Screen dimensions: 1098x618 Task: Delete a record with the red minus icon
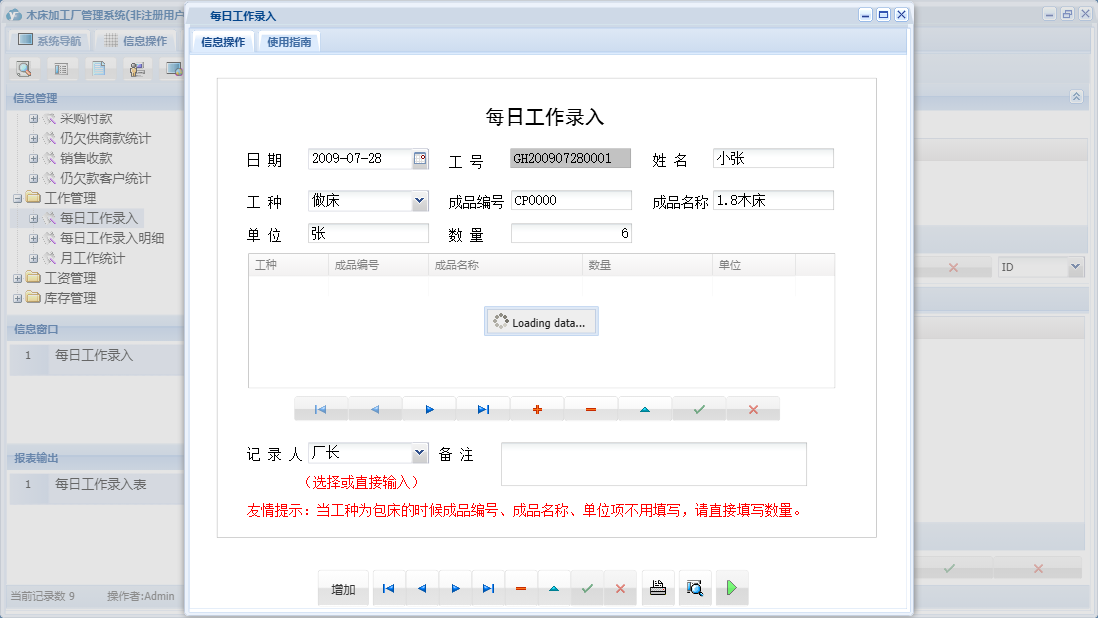pos(590,409)
